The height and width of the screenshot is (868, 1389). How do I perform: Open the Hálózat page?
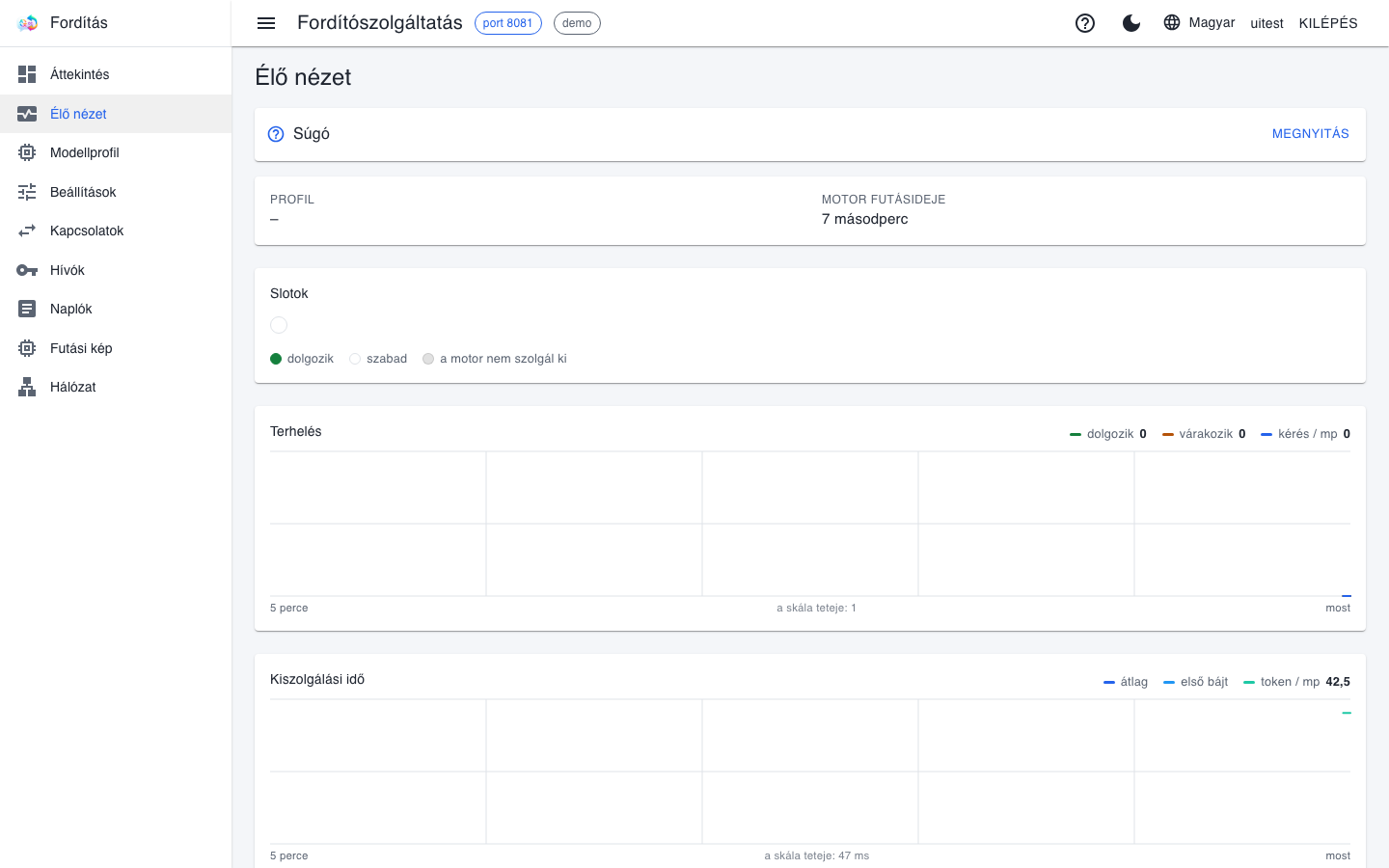tap(116, 387)
